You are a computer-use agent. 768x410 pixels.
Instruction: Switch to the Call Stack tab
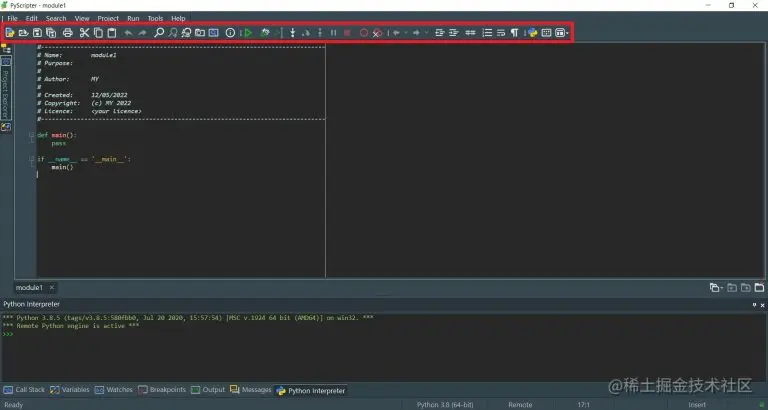(x=24, y=390)
